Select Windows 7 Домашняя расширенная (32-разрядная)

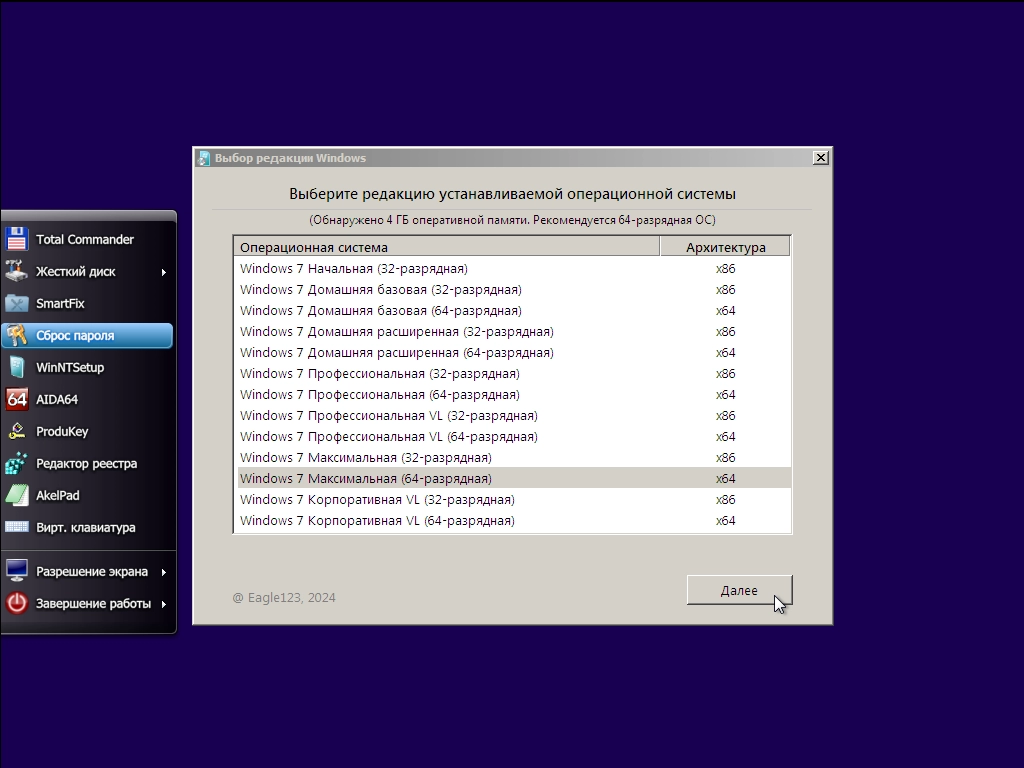tap(513, 331)
